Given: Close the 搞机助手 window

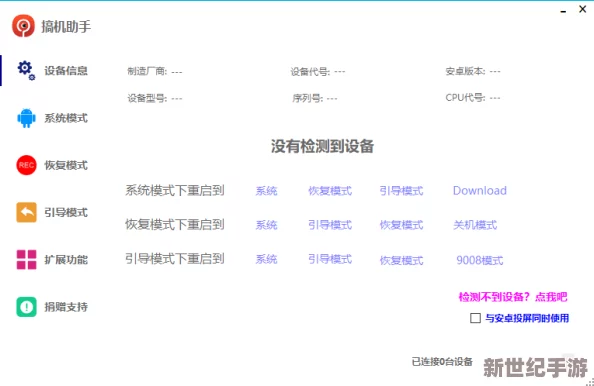Looking at the screenshot, I should coord(583,9).
